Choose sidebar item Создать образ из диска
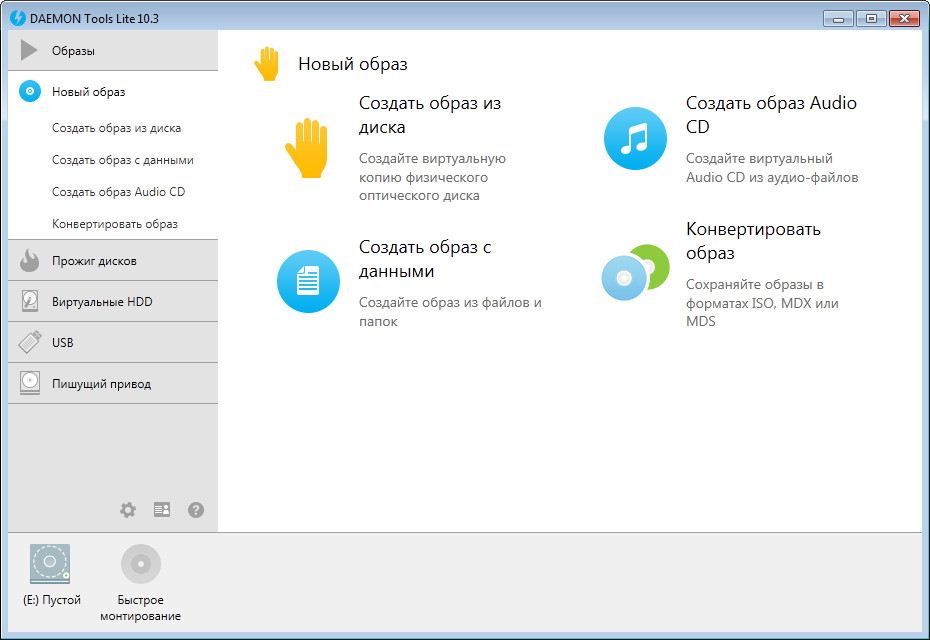 pos(116,128)
